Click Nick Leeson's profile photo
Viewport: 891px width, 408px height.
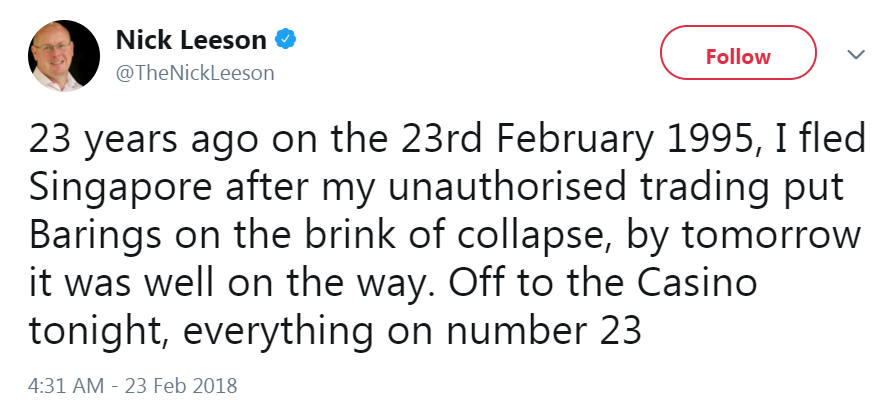tap(64, 56)
